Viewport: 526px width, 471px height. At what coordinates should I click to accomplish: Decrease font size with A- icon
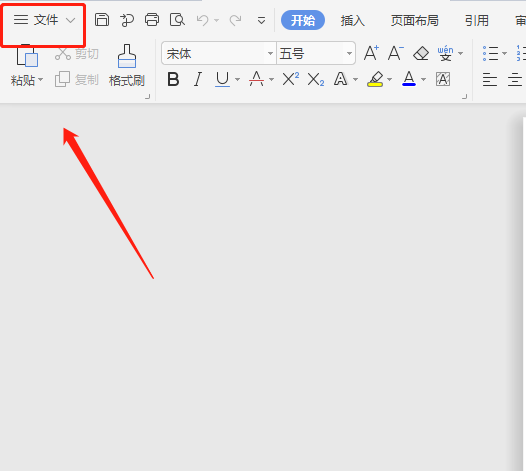tap(396, 53)
